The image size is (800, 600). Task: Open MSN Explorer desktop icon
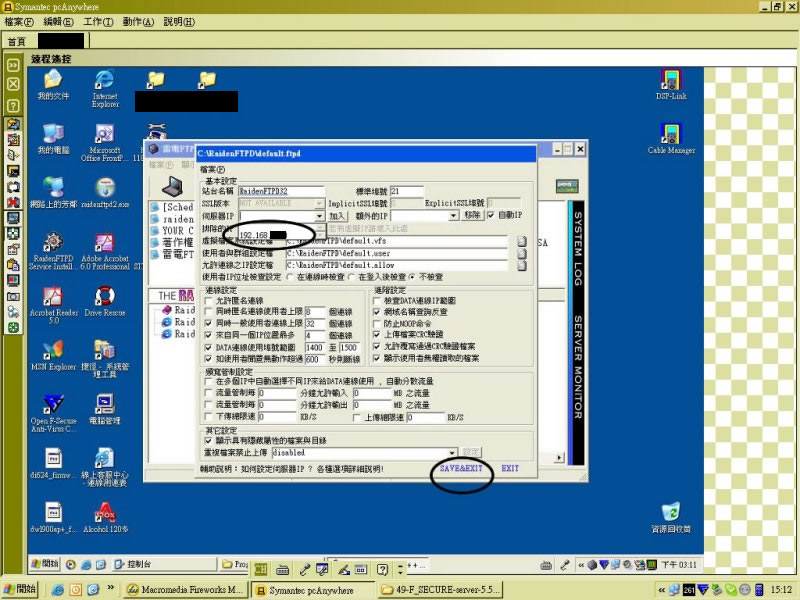(53, 355)
